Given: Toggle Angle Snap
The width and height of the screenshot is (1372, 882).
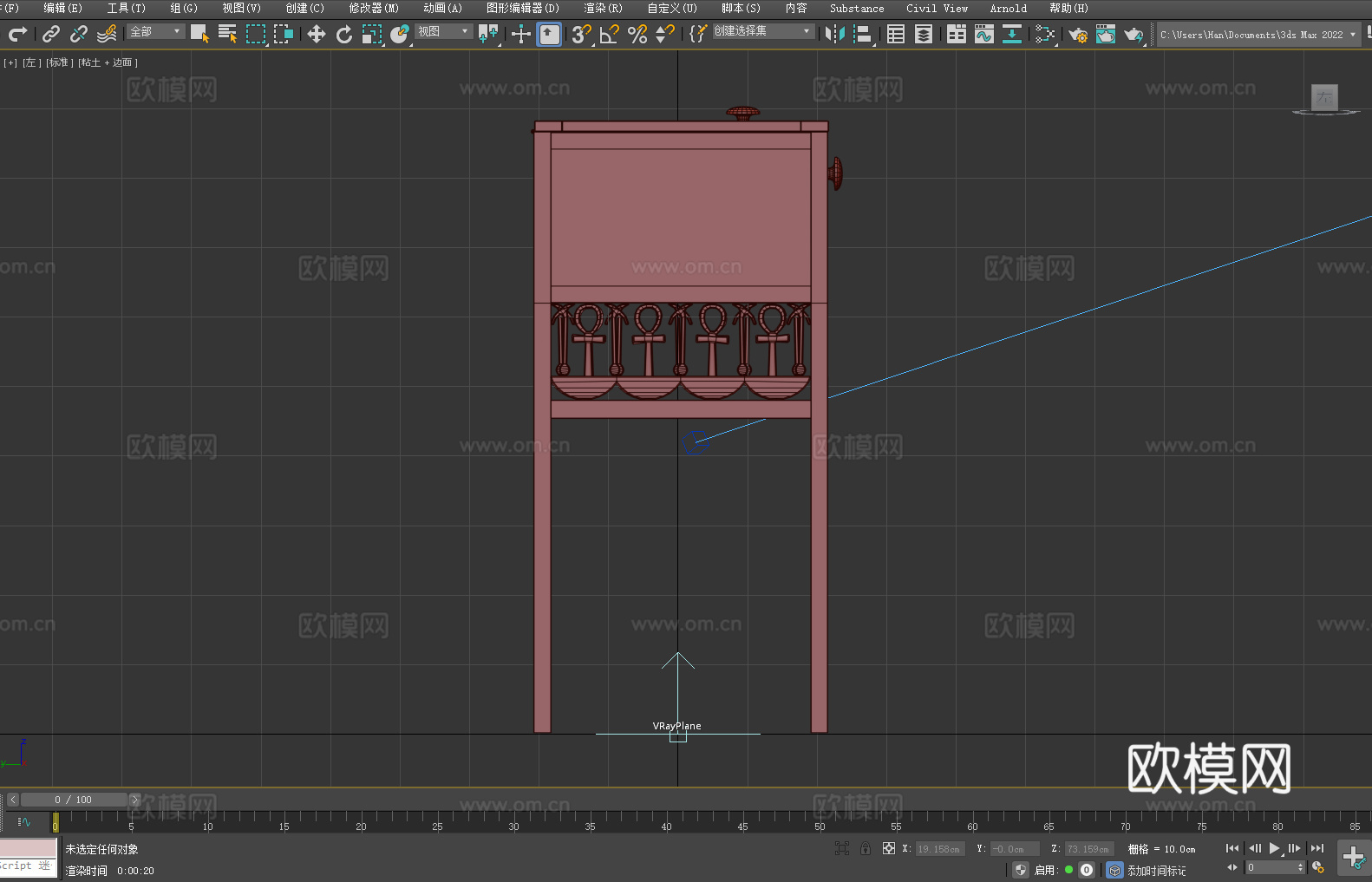Looking at the screenshot, I should pos(610,34).
